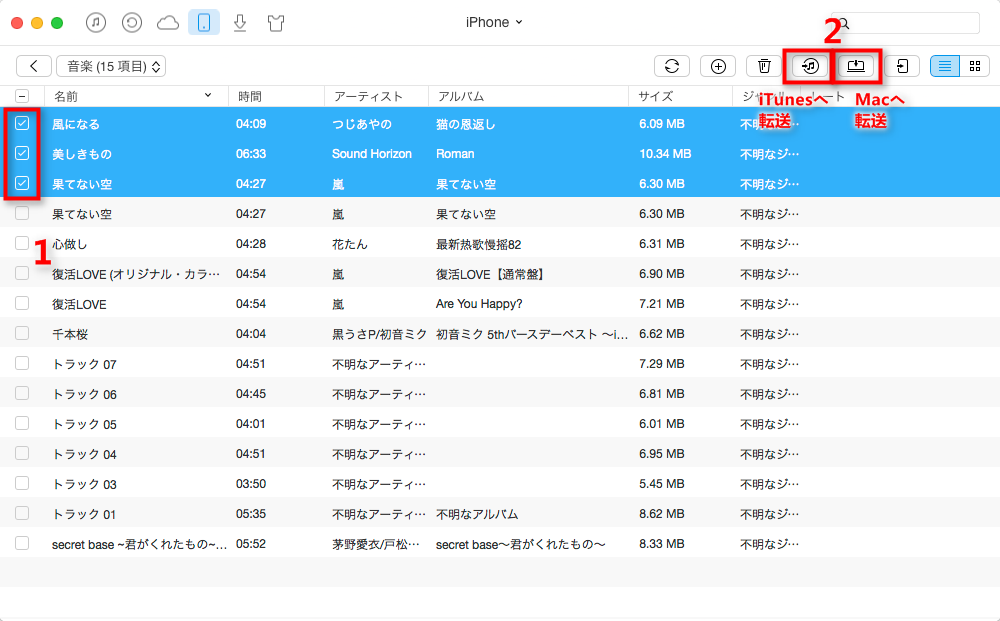Uncheck the 美しきもの song checkbox
The image size is (1000, 621).
click(x=22, y=153)
